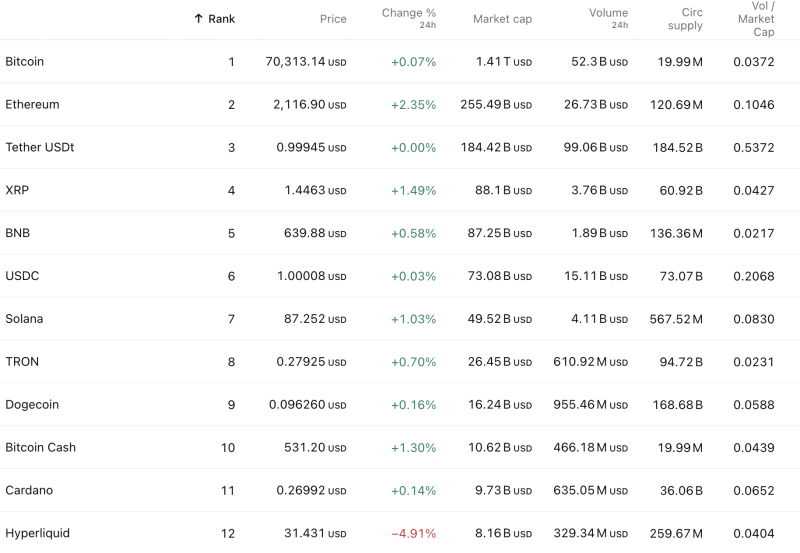Click XRP's 88.1 B USD market cap

[503, 190]
